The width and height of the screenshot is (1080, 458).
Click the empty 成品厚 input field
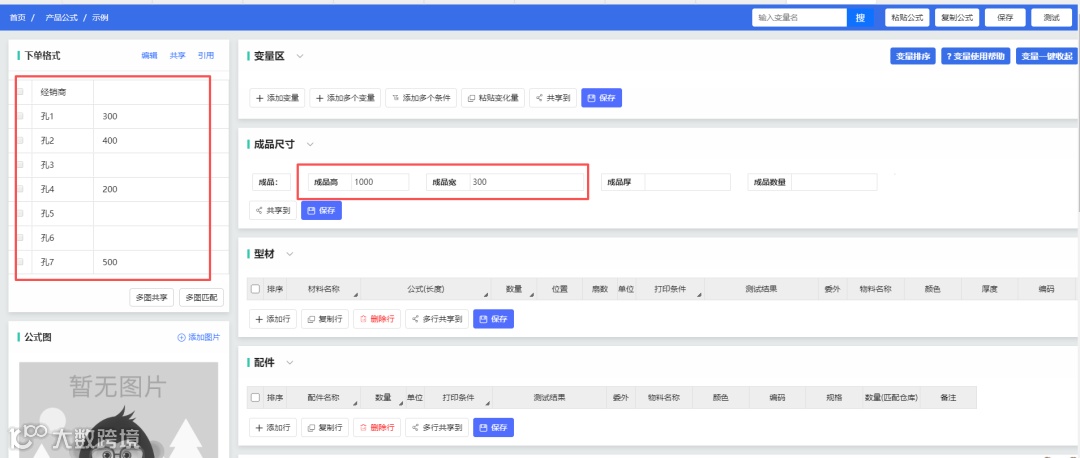687,182
